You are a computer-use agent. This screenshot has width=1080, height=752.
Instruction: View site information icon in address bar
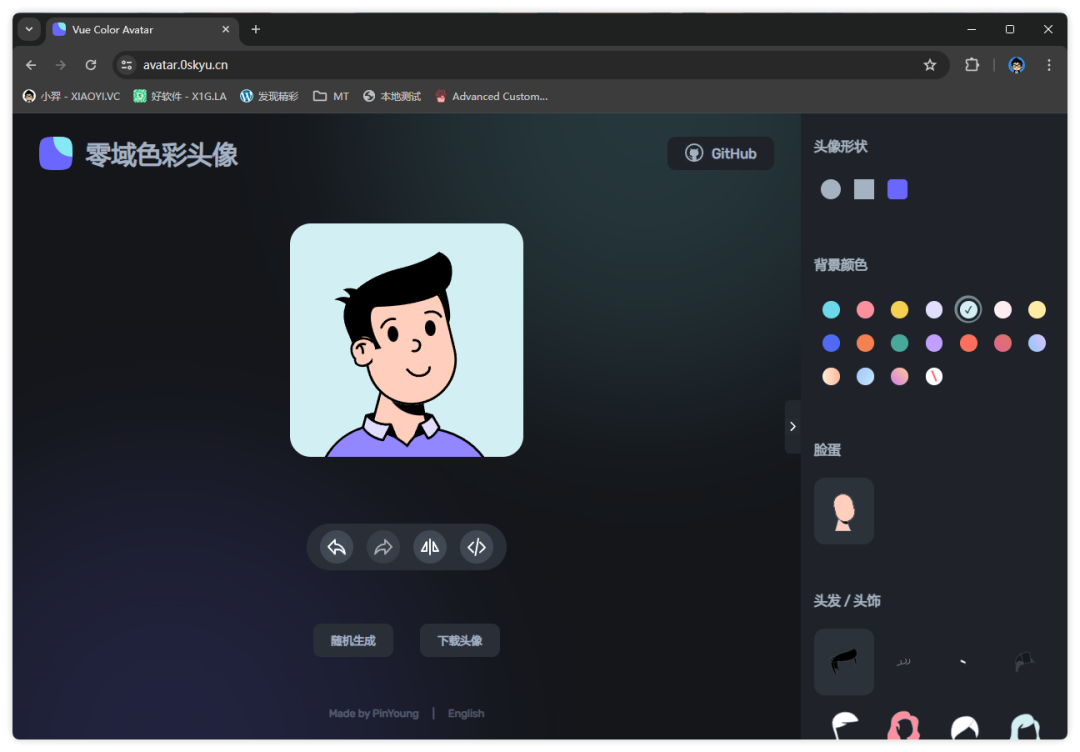[127, 65]
